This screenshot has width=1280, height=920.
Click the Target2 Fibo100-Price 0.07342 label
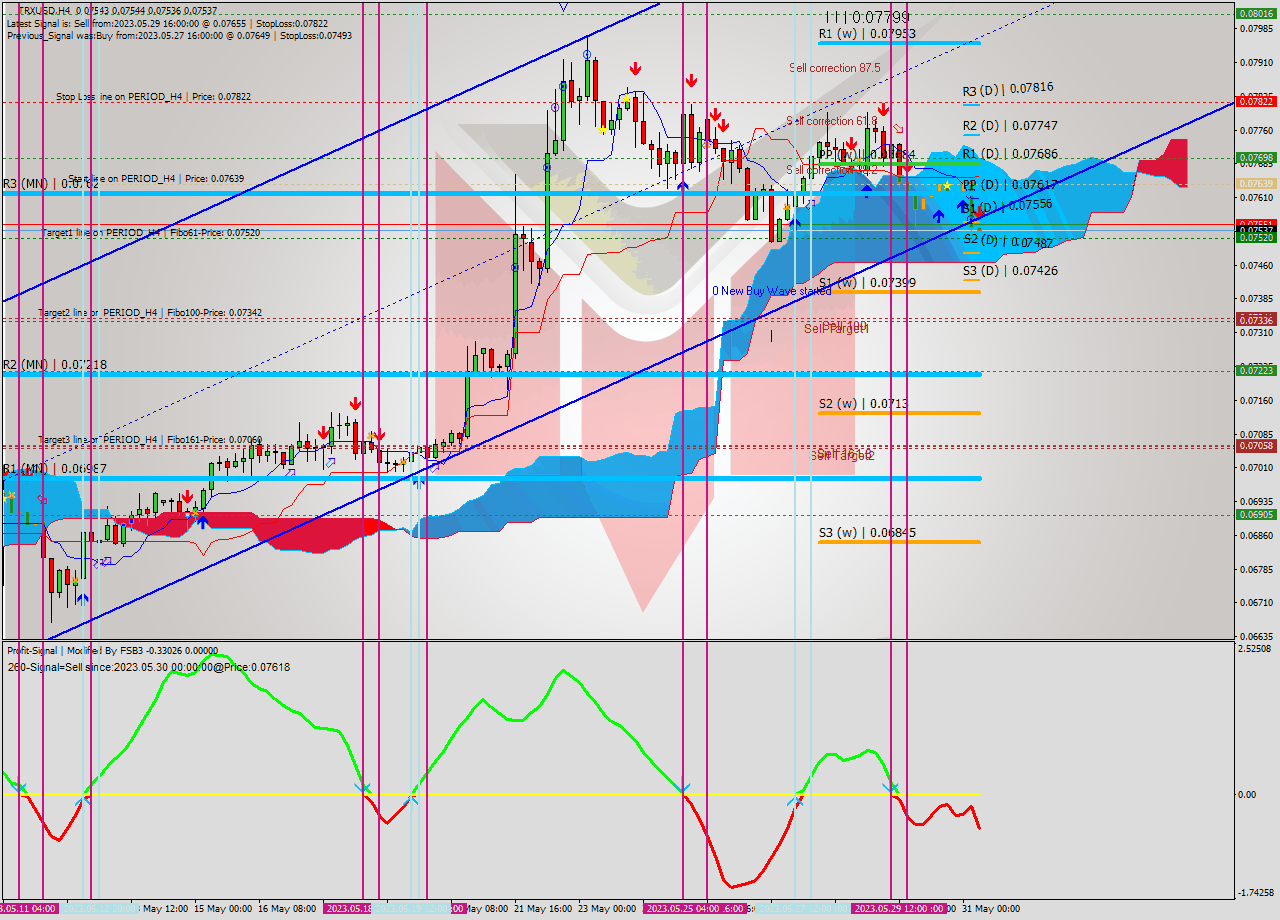(x=150, y=313)
